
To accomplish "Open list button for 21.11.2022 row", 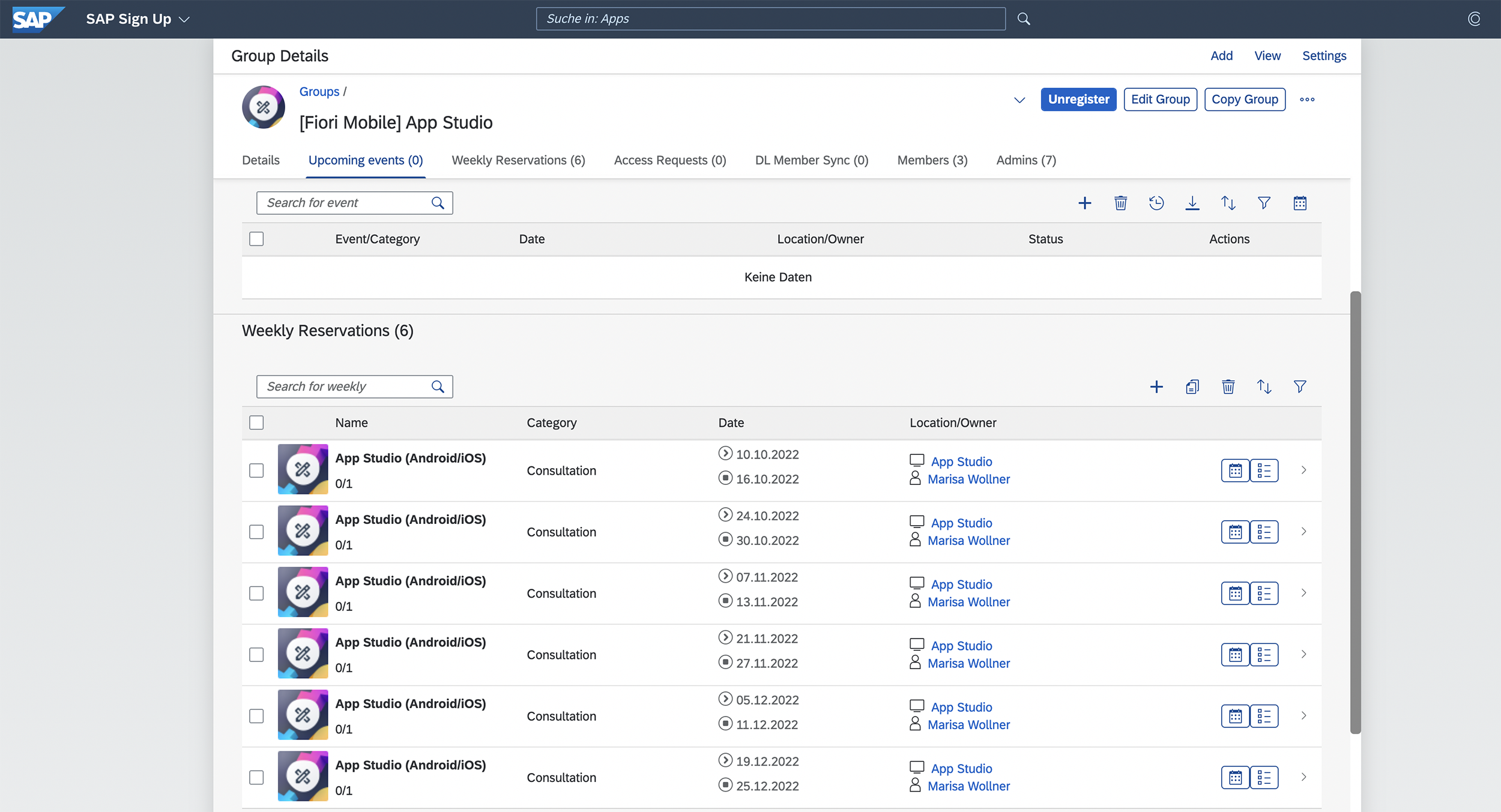I will click(1264, 655).
